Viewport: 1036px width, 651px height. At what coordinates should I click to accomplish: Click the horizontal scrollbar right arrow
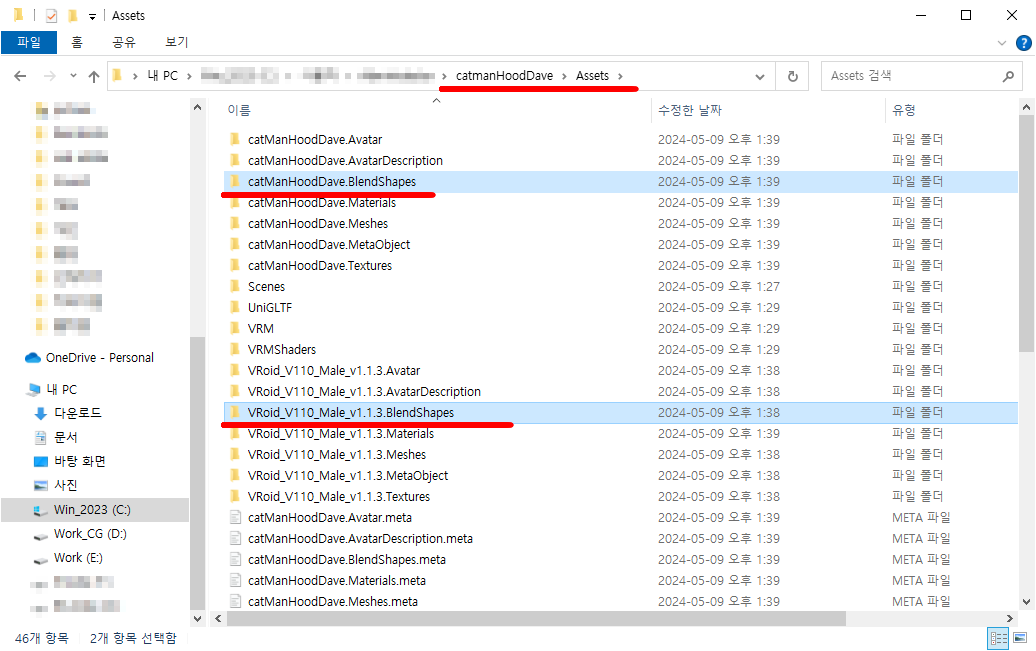click(x=1009, y=619)
